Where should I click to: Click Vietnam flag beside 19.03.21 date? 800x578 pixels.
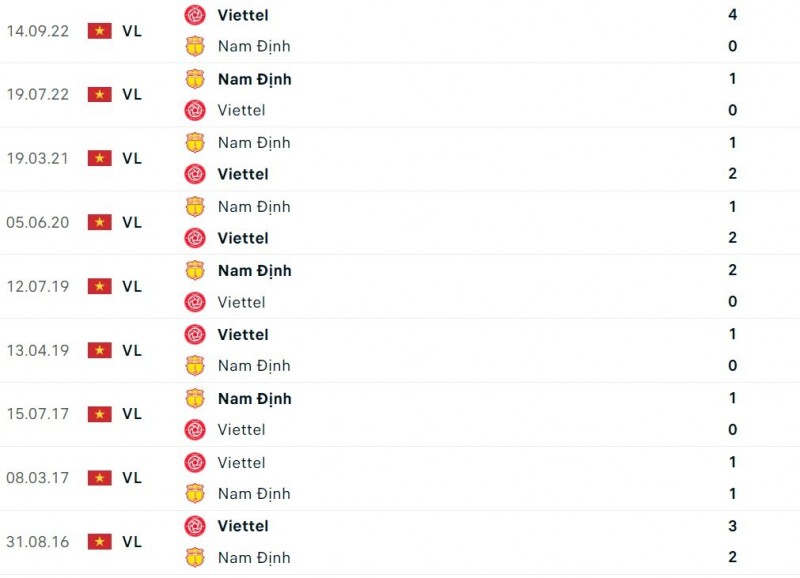tap(99, 158)
